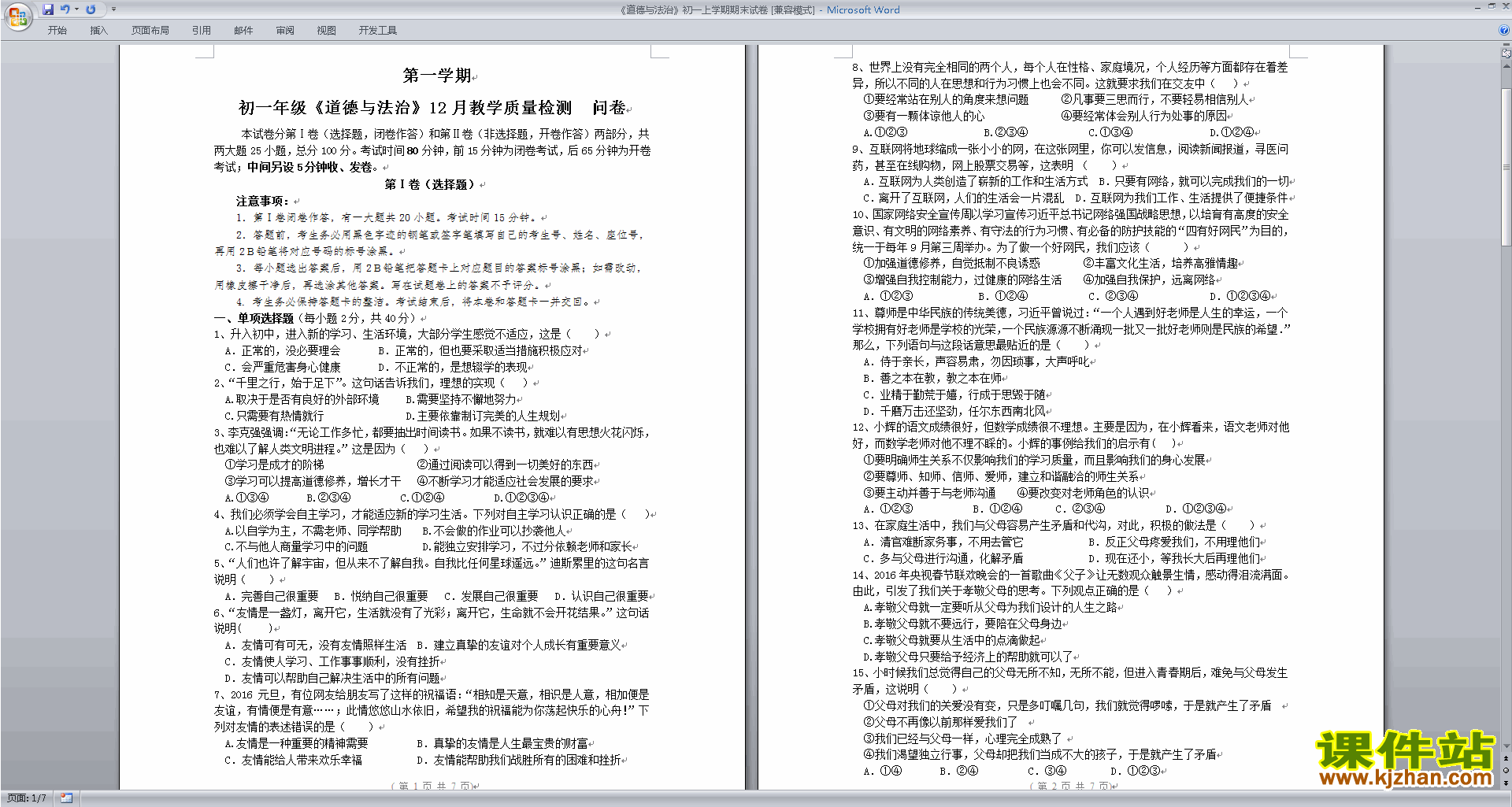Image resolution: width=1512 pixels, height=807 pixels.
Task: Click option 'D. 千磨万击还坚劲，任尔东西南北风'
Action: 954,411
